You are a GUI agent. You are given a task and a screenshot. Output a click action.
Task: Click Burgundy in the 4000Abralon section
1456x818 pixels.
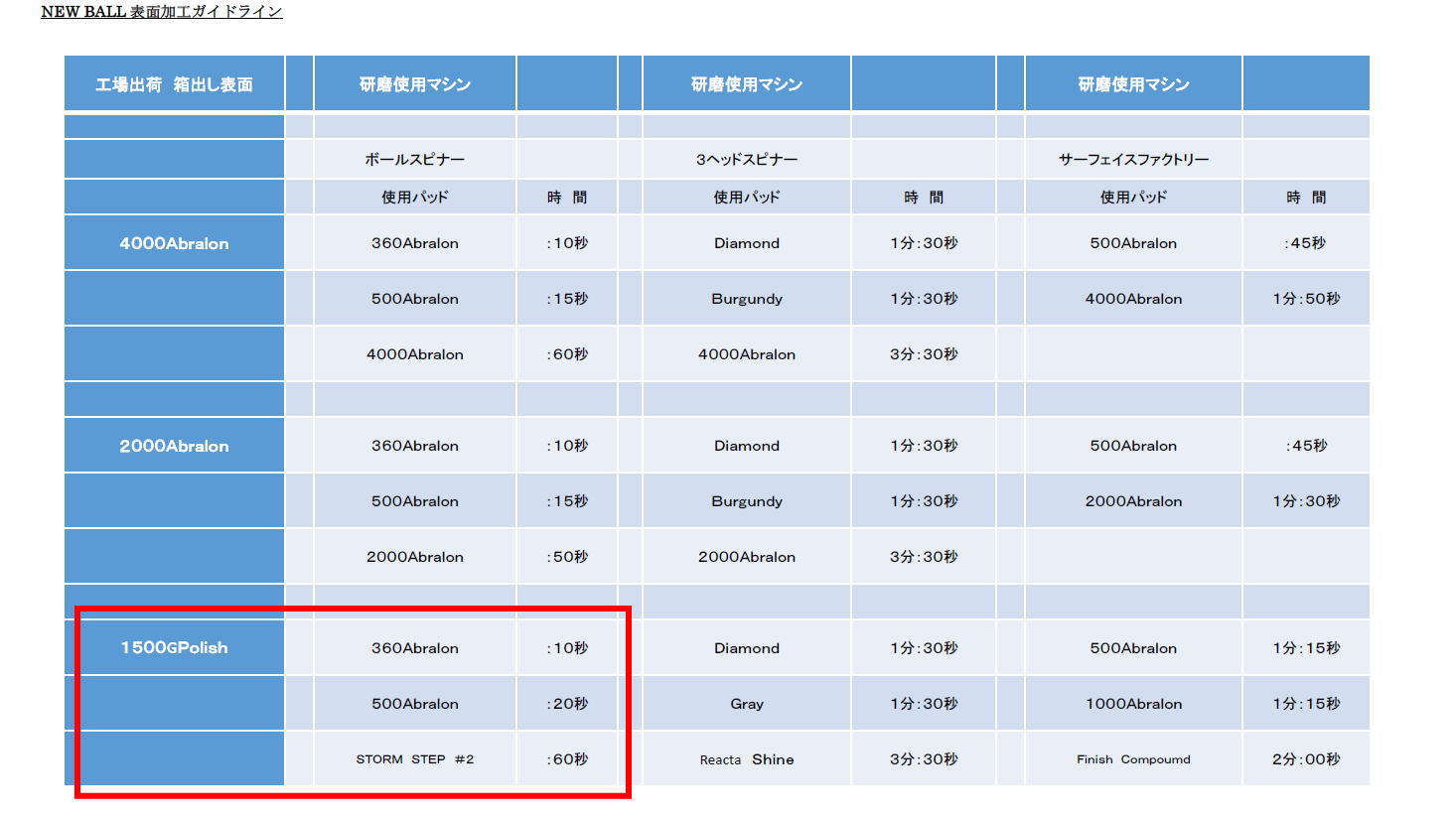[747, 299]
